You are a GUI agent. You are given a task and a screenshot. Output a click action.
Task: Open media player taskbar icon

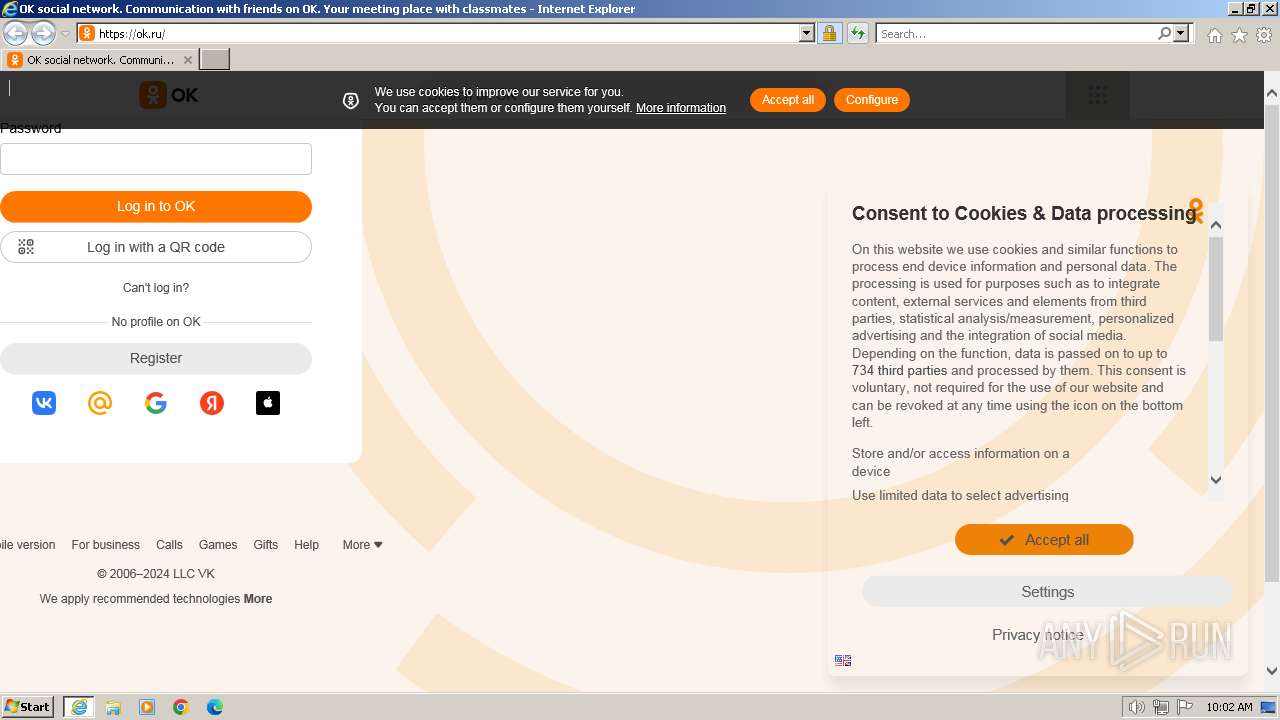[x=147, y=707]
